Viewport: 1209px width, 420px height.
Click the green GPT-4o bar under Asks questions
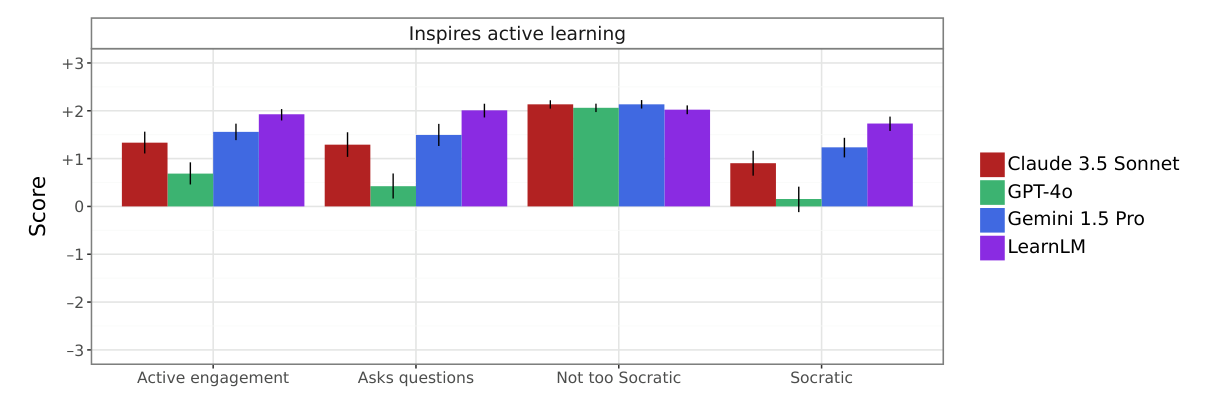click(393, 196)
